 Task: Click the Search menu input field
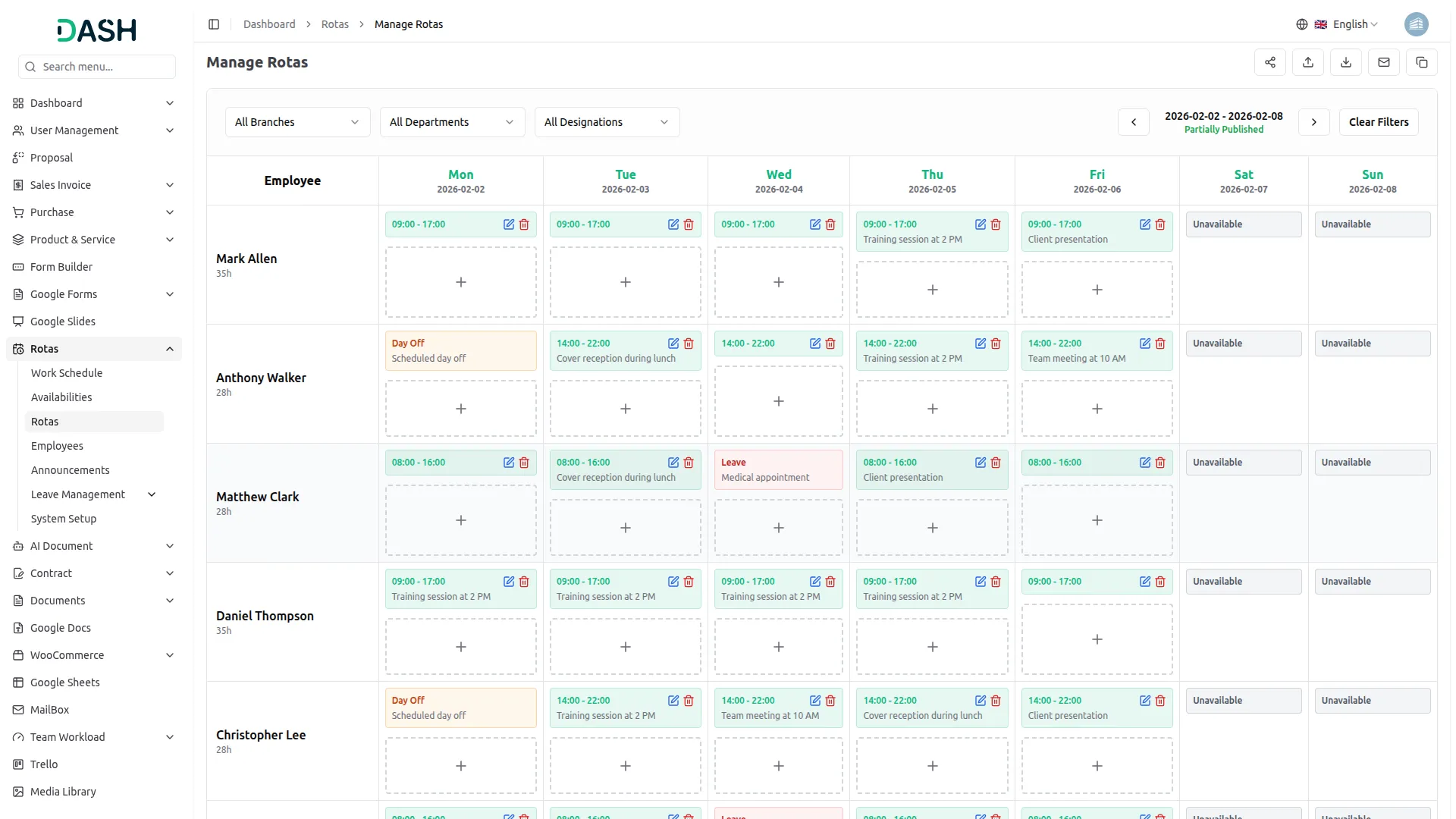[97, 67]
